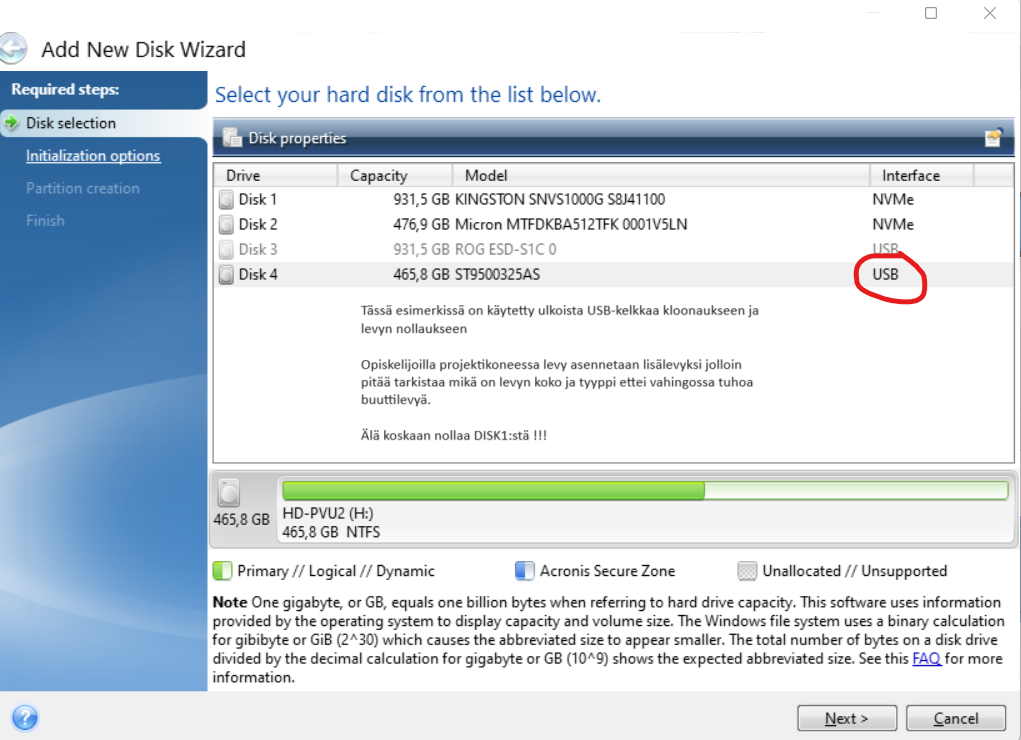Select the Disk selection step
The width and height of the screenshot is (1021, 740).
(71, 123)
